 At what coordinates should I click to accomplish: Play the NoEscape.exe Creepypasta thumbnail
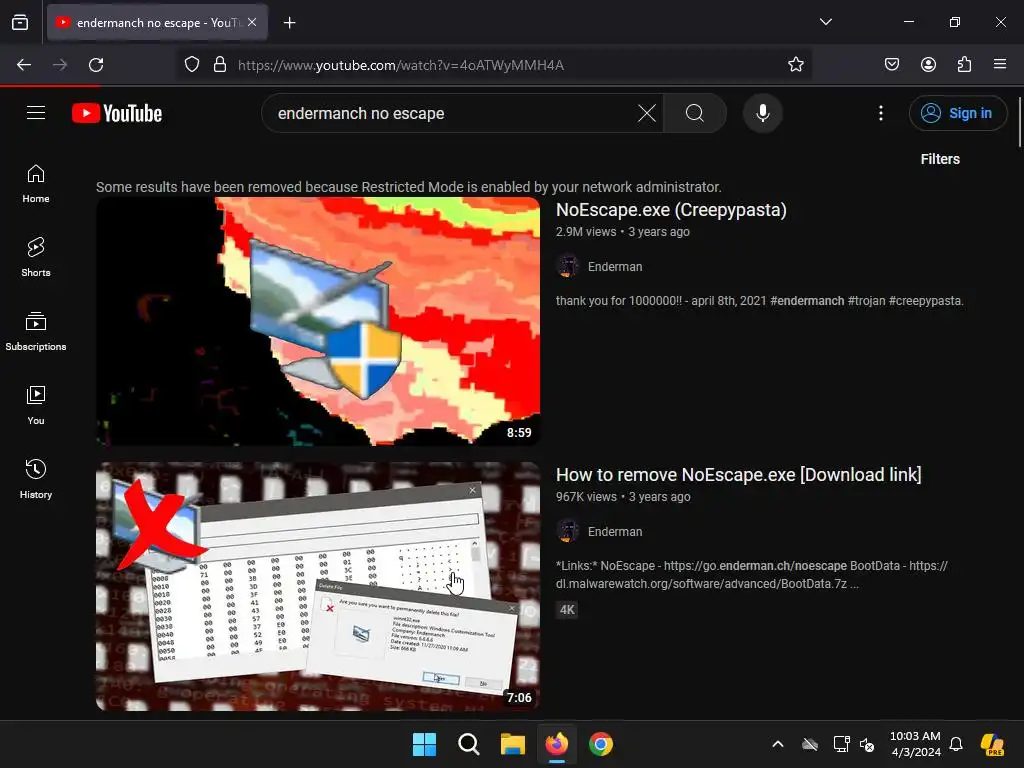click(318, 321)
